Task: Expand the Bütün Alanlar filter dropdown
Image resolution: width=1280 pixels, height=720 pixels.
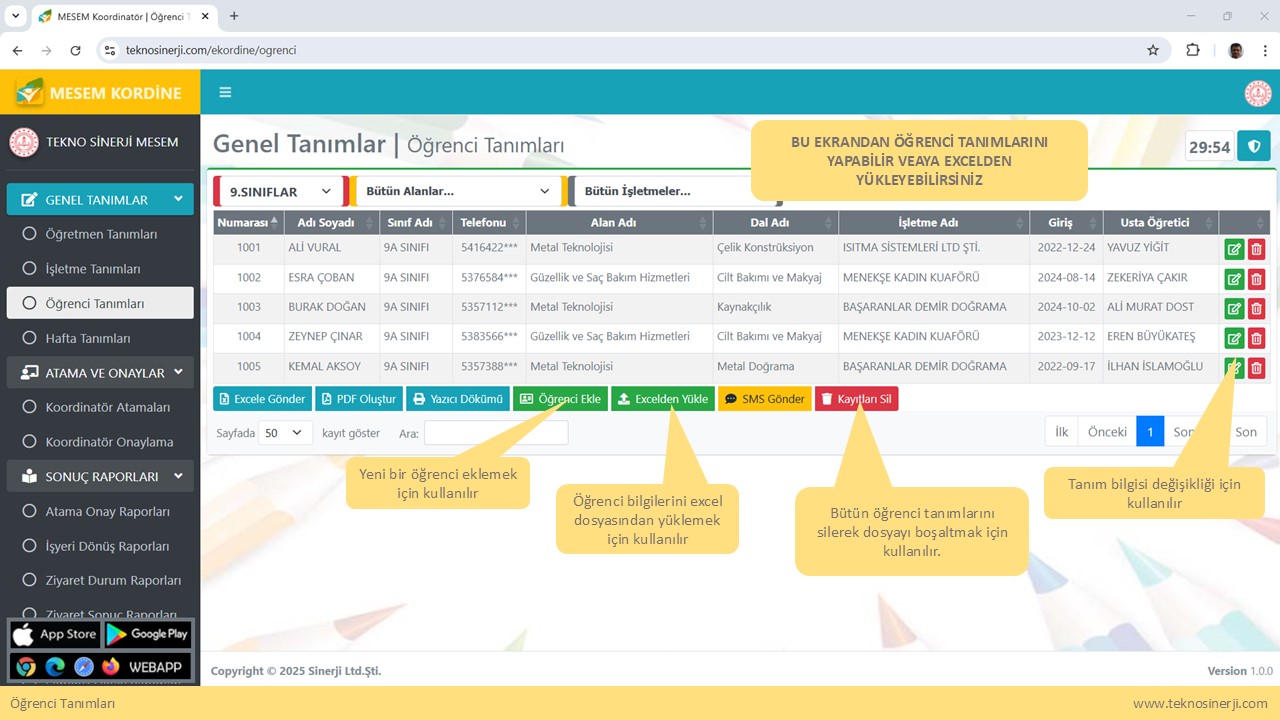Action: 456,191
